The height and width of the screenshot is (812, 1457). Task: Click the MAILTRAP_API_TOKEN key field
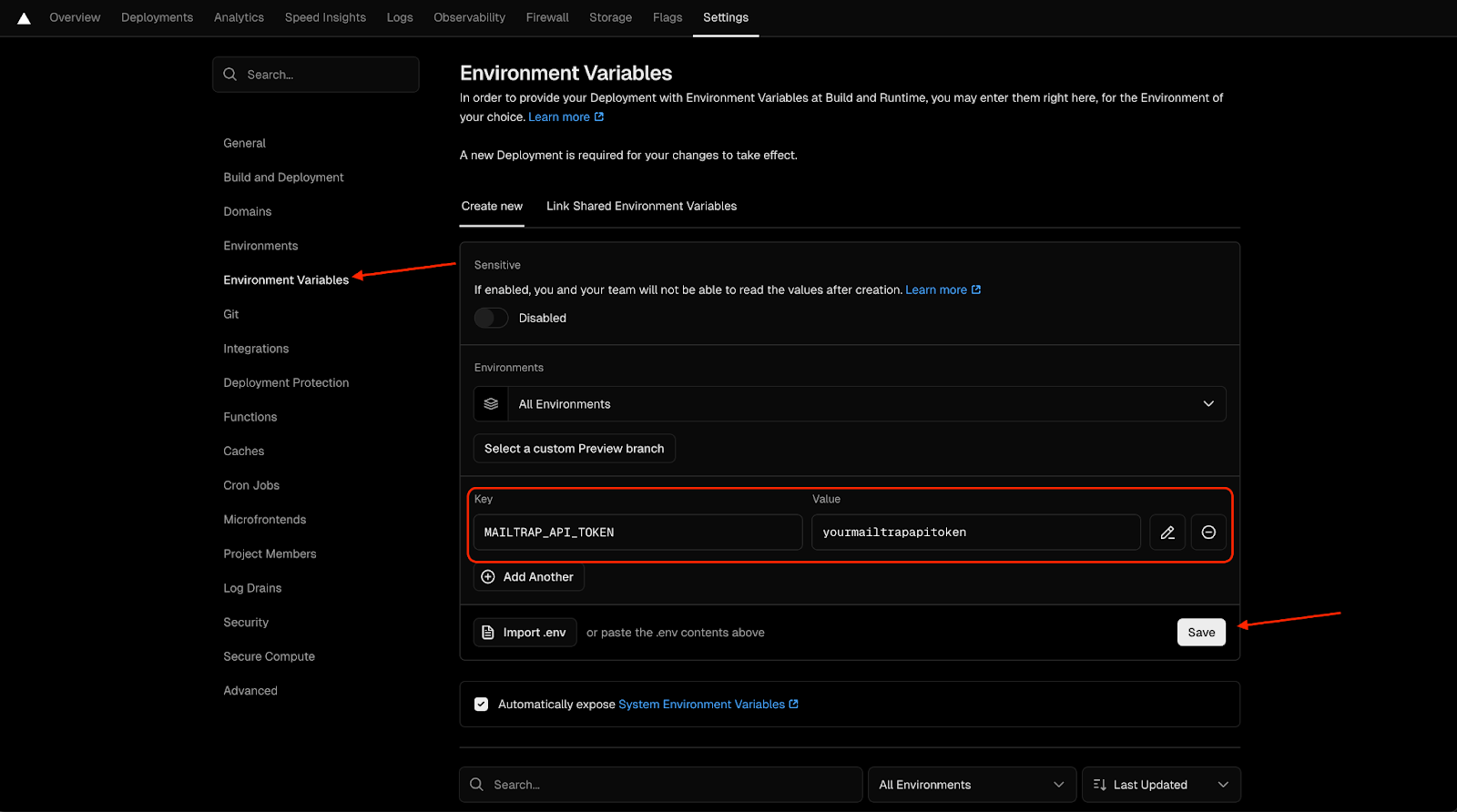pos(637,533)
